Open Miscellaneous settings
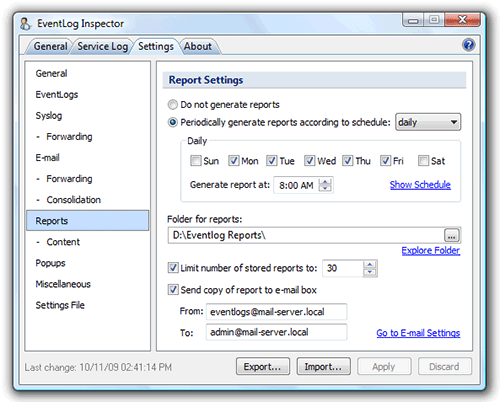The width and height of the screenshot is (500, 402). tap(63, 284)
